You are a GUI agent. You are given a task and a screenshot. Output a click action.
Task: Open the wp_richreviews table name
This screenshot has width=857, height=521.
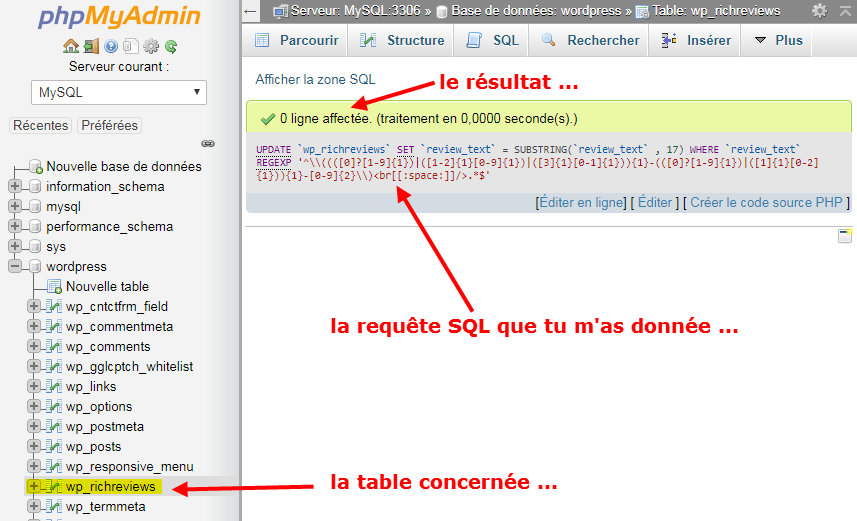coord(111,487)
